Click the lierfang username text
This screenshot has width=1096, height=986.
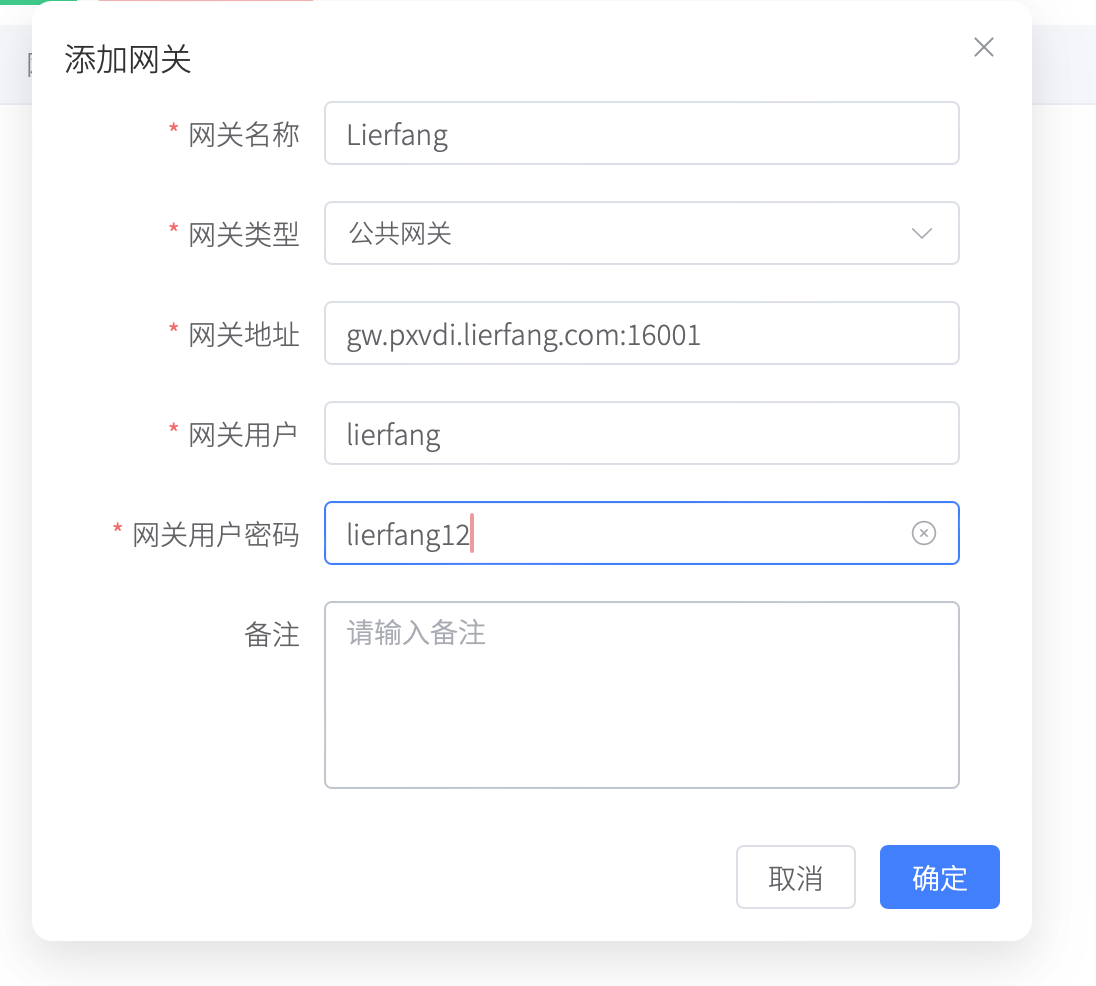393,434
